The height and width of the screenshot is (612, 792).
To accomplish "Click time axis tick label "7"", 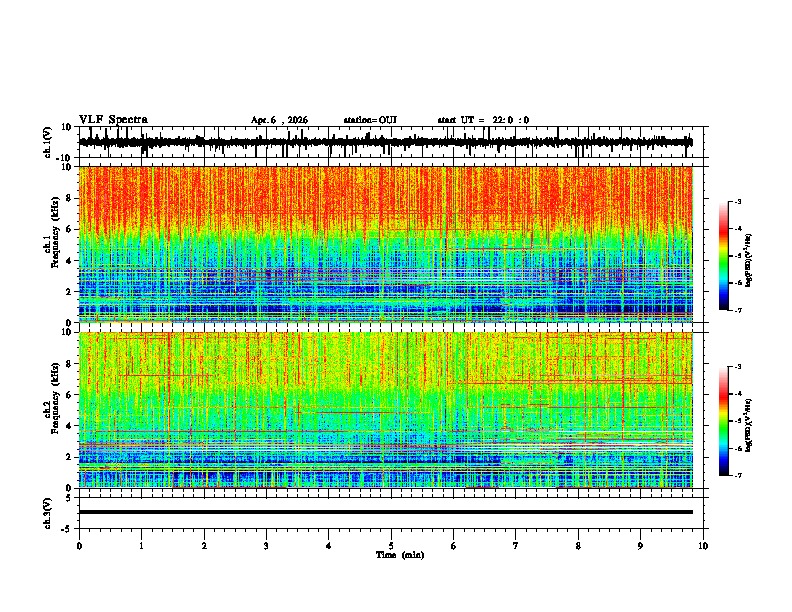I will click(516, 546).
